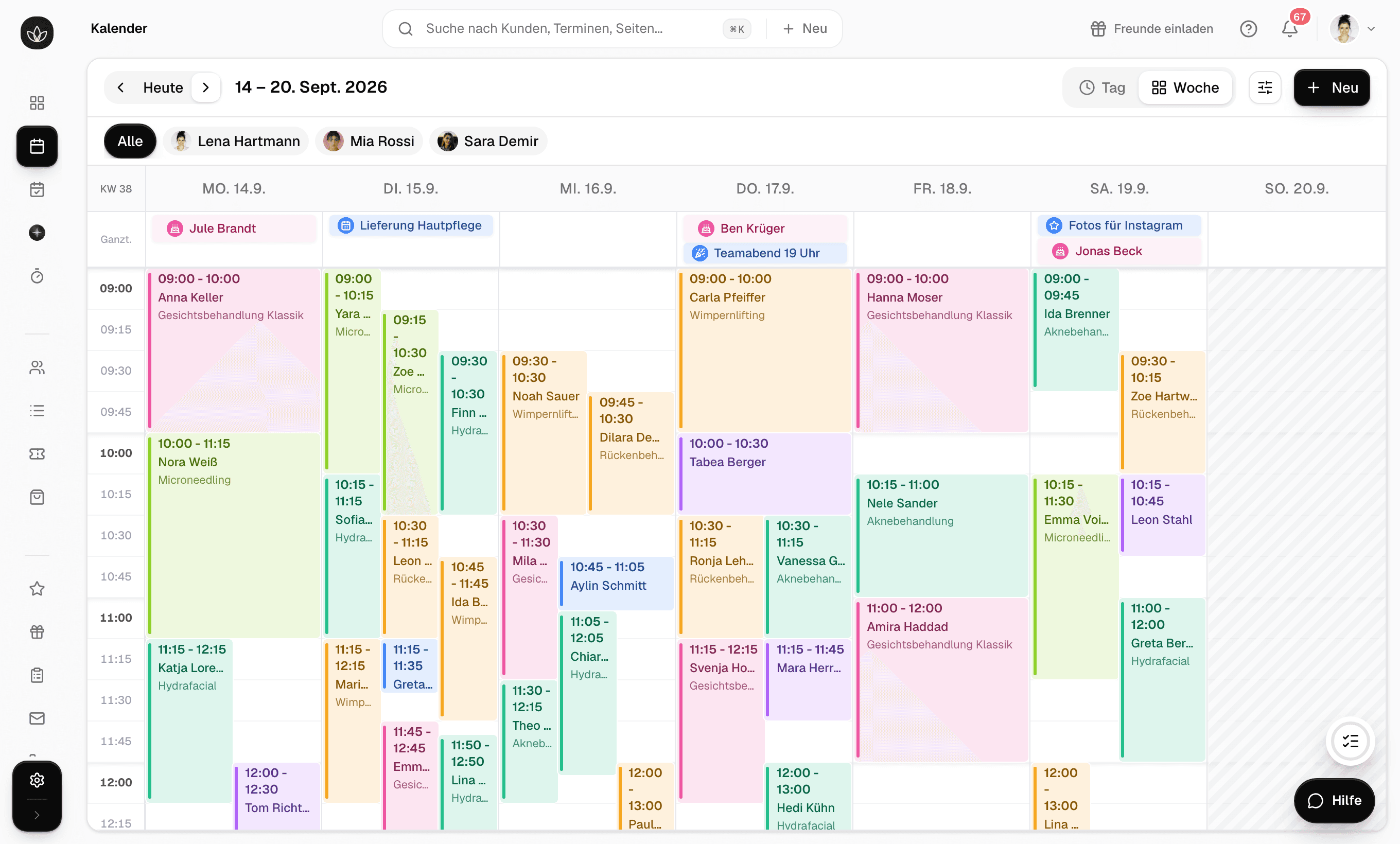Viewport: 1400px width, 844px height.
Task: Click the checklist floating button
Action: [1350, 741]
